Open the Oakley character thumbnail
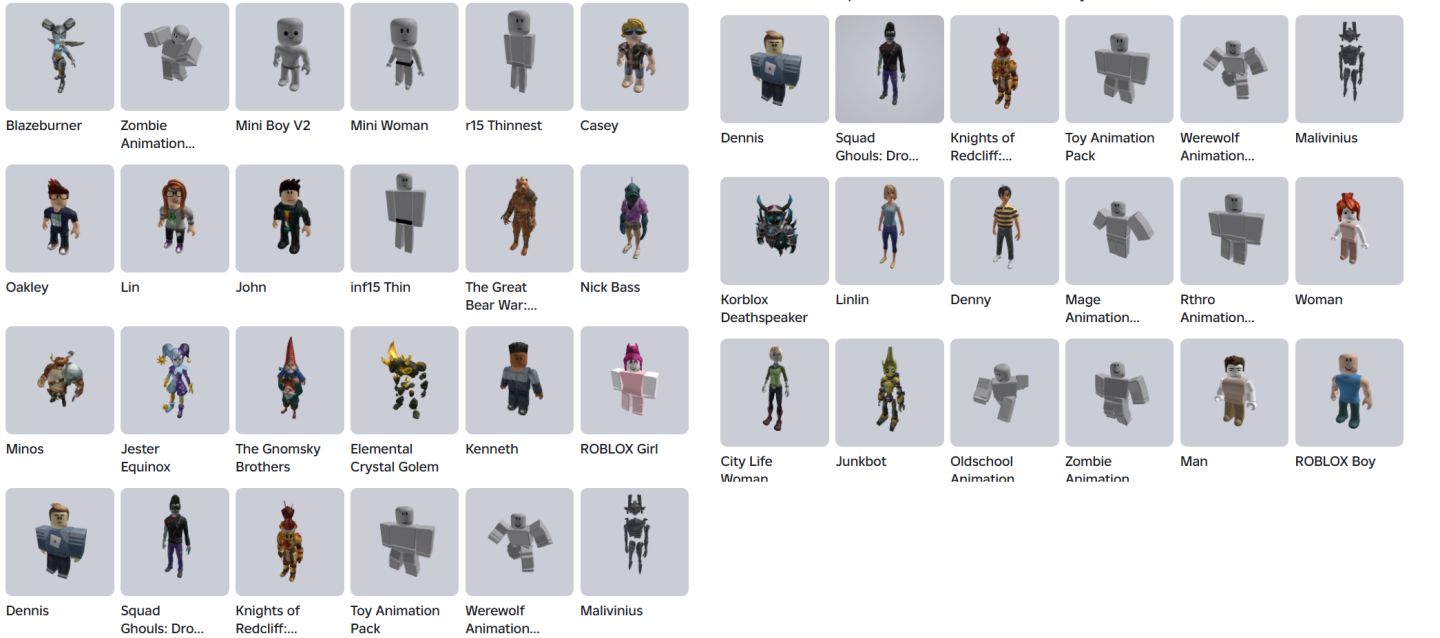The image size is (1440, 638). coord(60,218)
